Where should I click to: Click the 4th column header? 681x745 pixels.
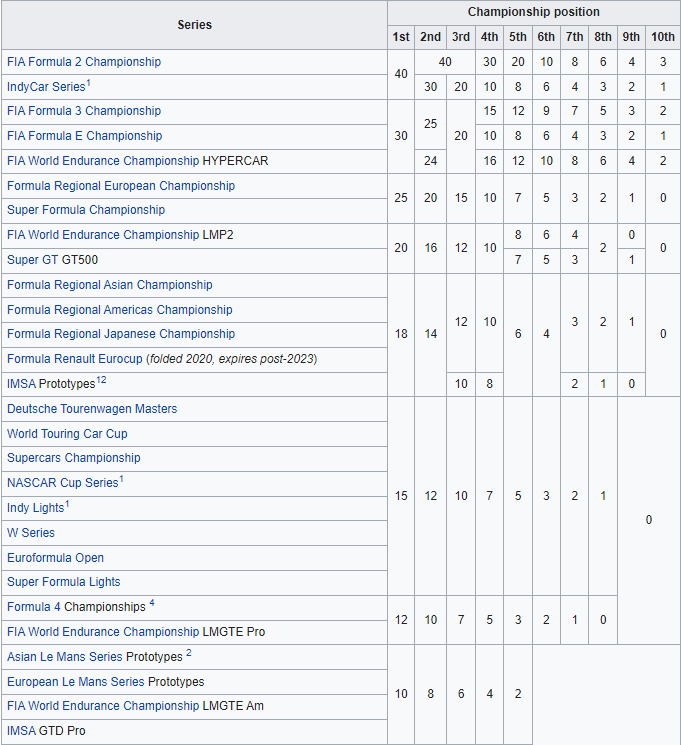[x=489, y=37]
